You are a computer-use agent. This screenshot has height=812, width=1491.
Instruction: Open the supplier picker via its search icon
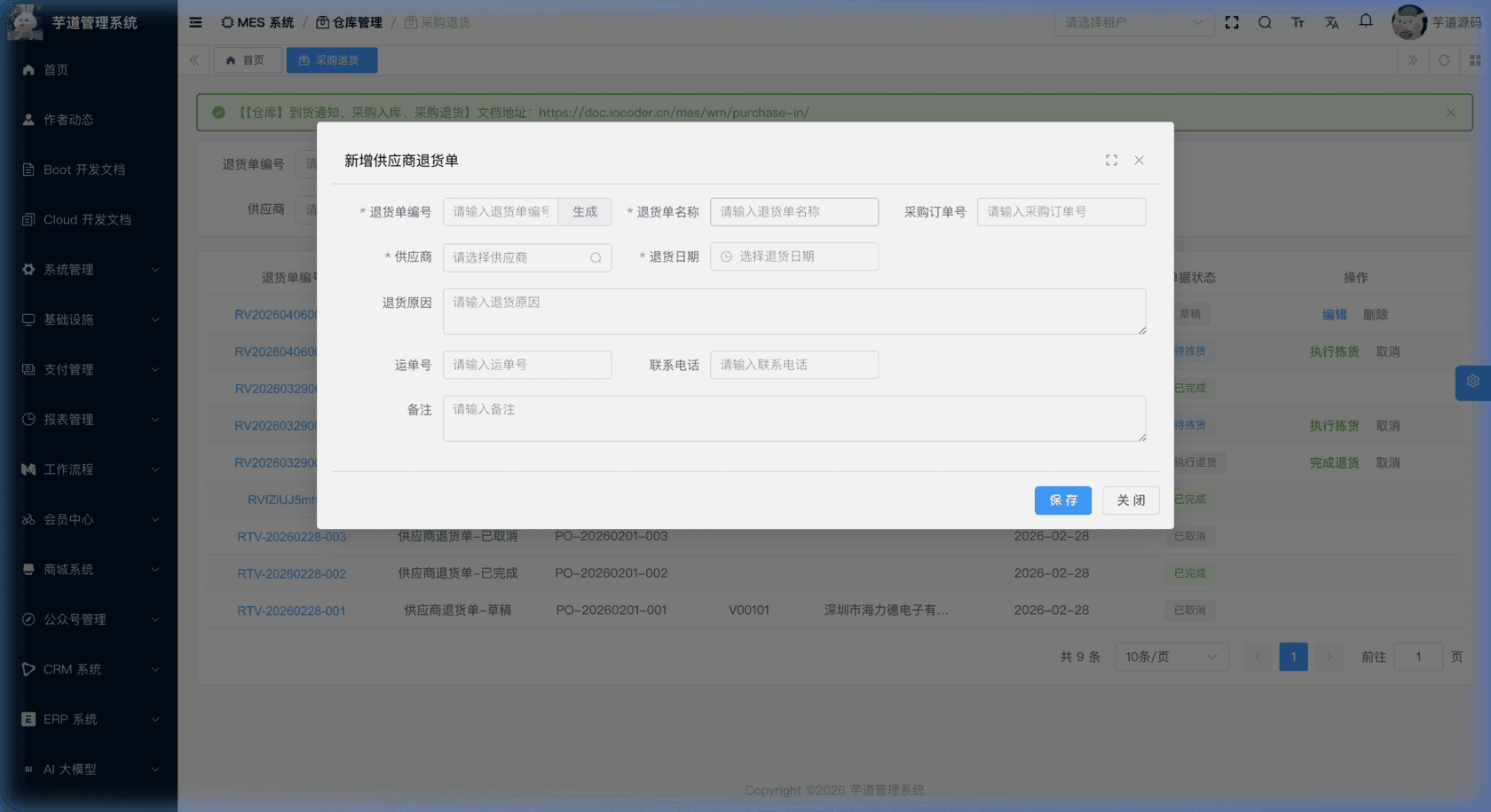595,257
